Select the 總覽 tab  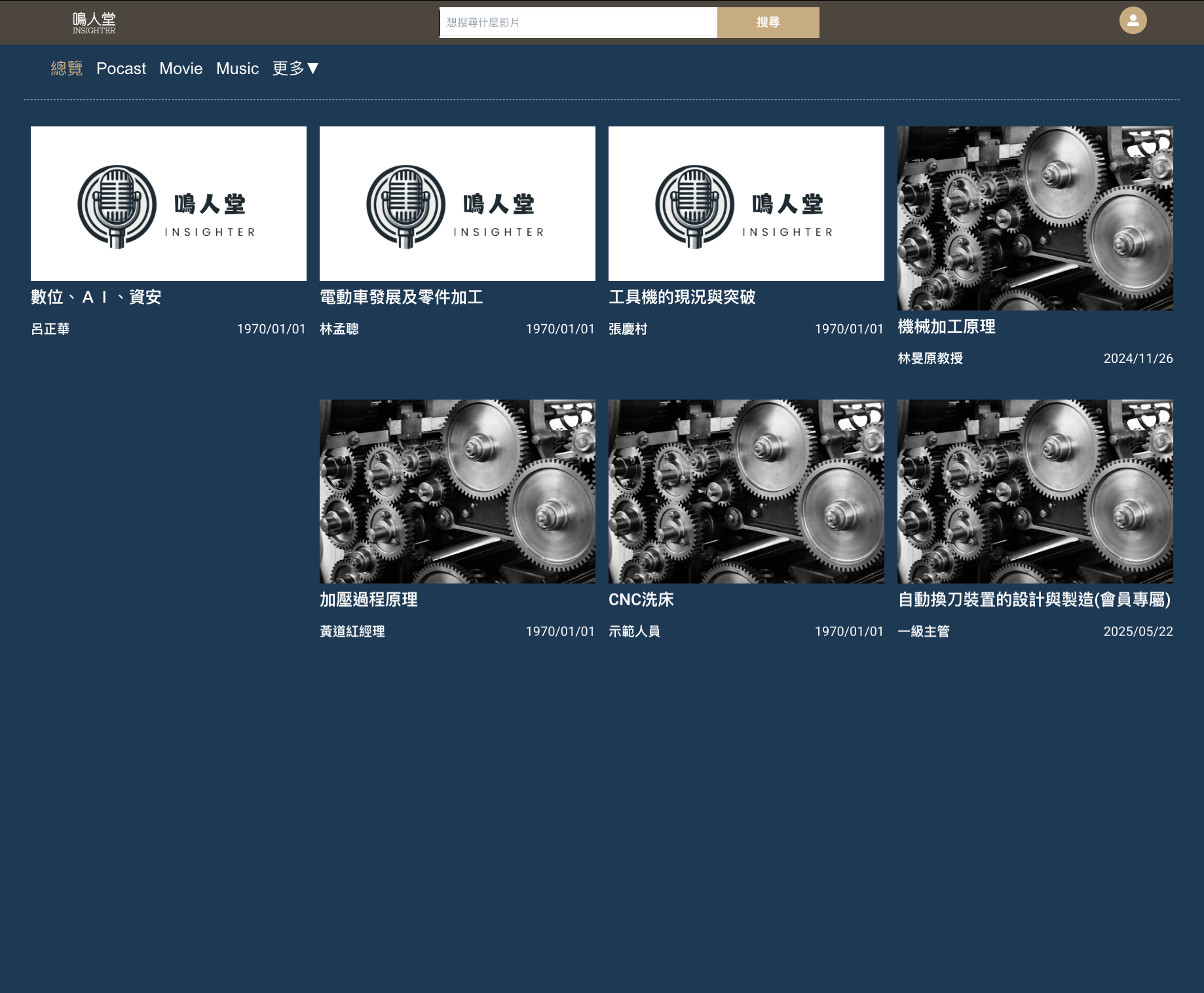(x=67, y=68)
